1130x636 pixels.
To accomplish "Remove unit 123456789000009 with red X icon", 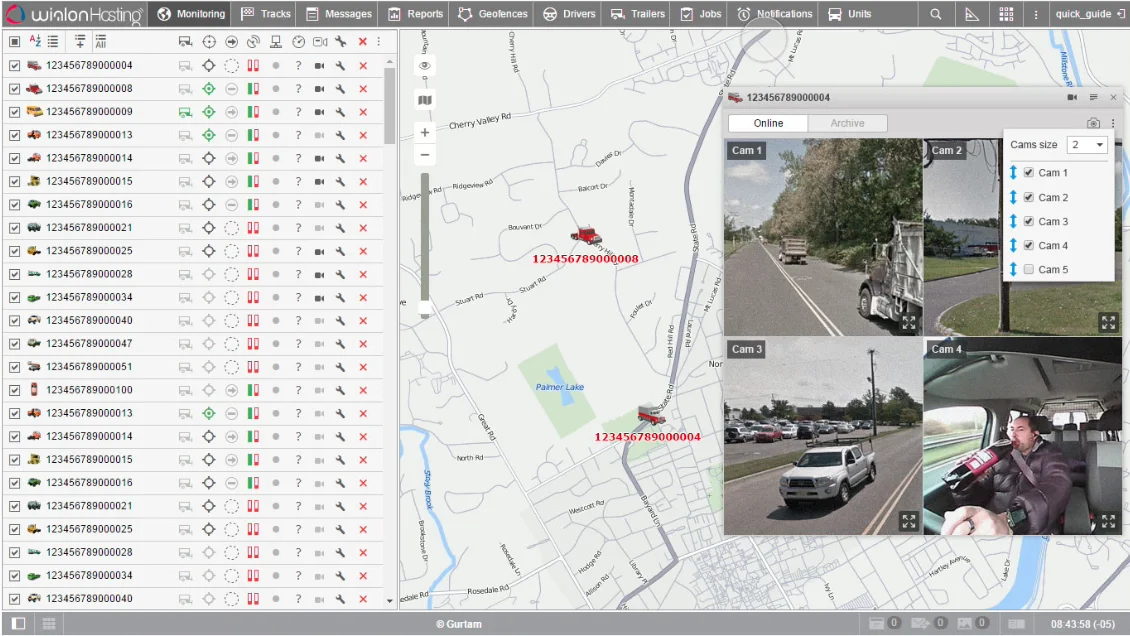I will (x=363, y=112).
